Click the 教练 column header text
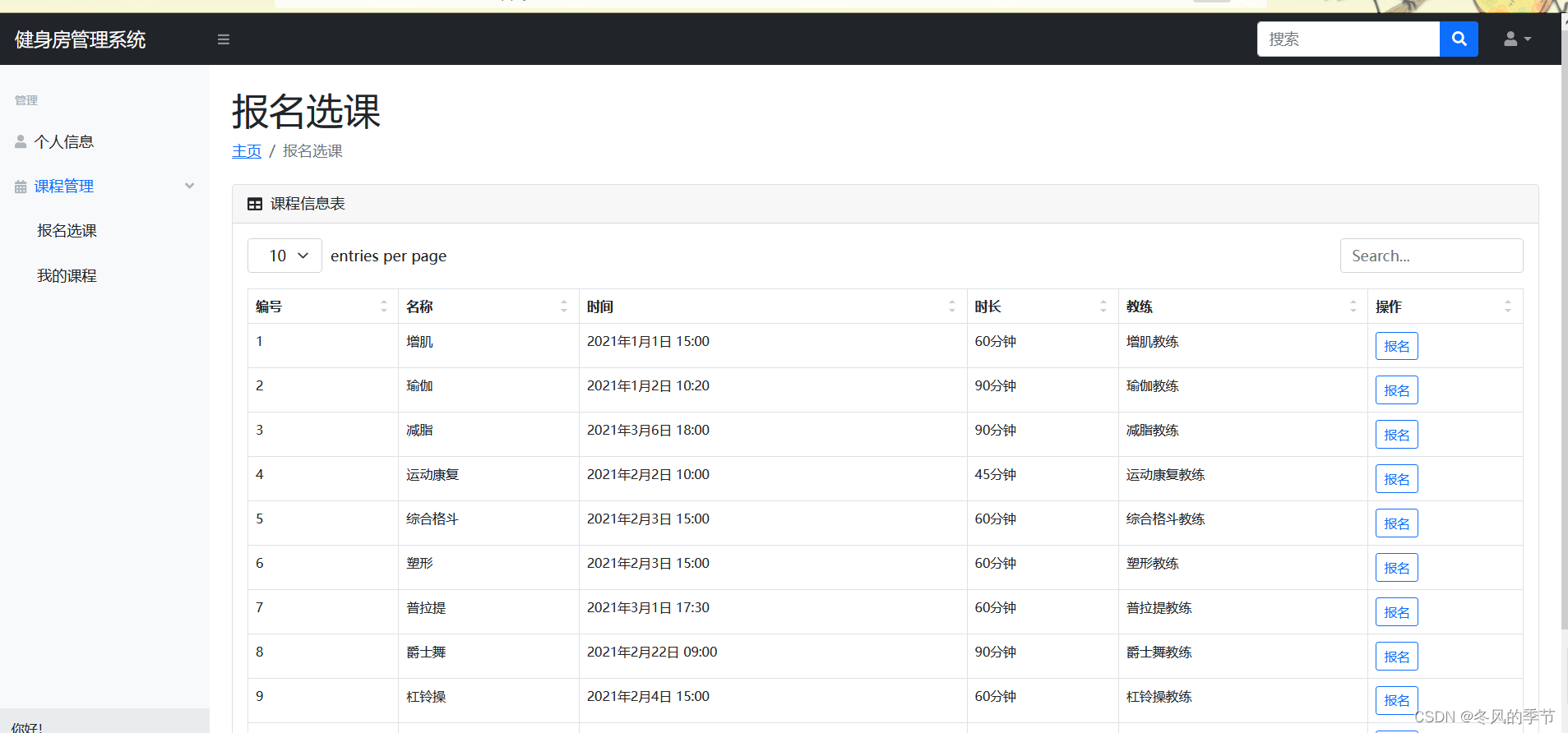Viewport: 1568px width, 733px height. (x=1140, y=307)
